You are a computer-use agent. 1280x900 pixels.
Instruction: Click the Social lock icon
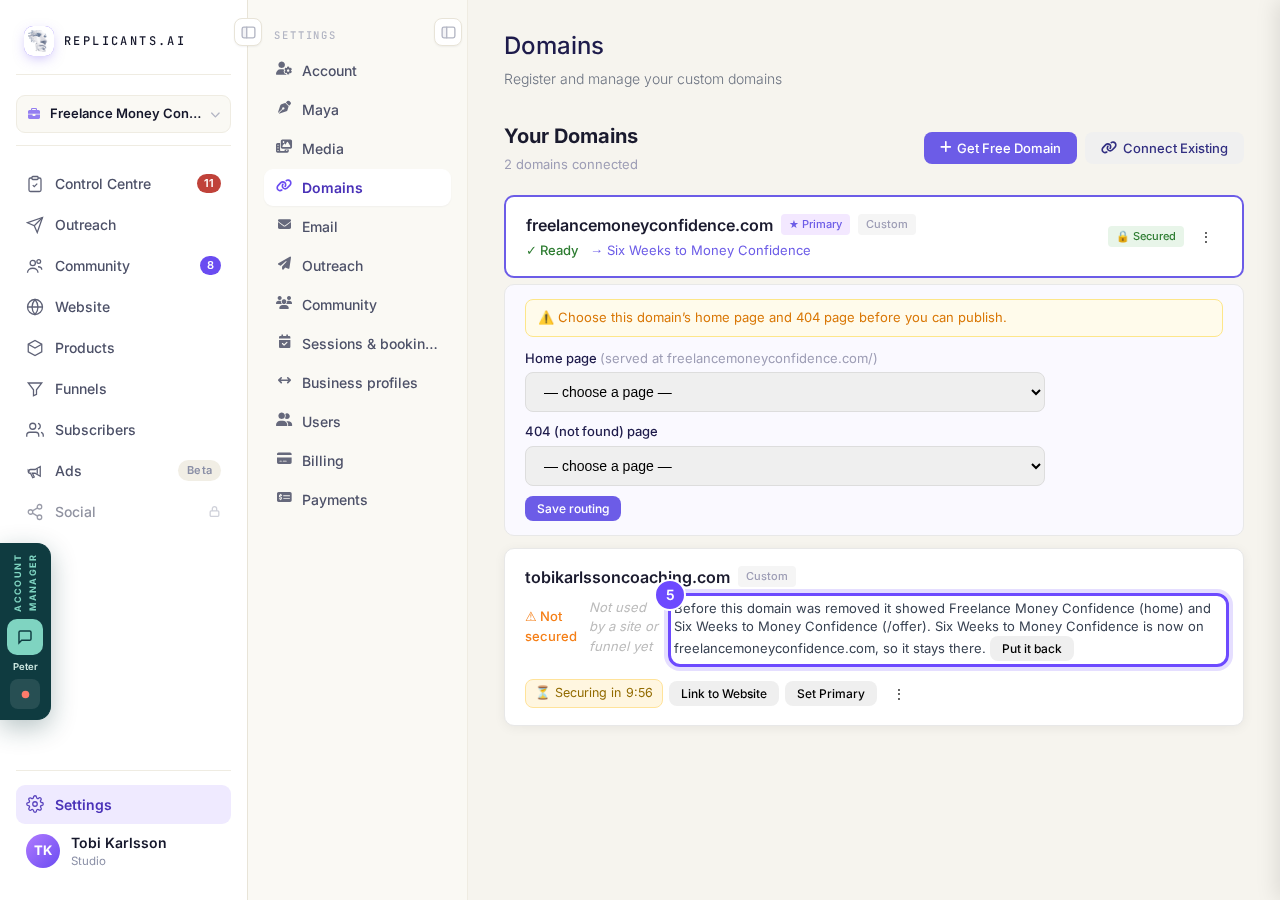point(214,512)
